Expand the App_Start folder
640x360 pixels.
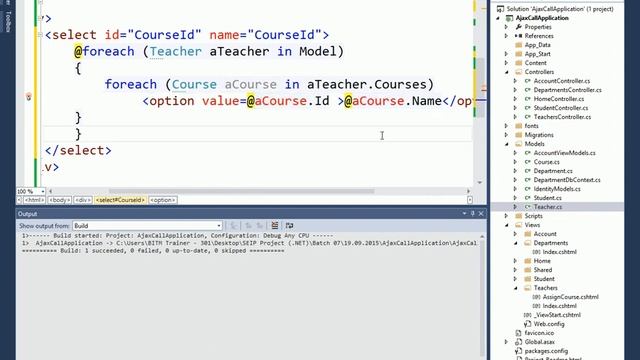pos(507,54)
